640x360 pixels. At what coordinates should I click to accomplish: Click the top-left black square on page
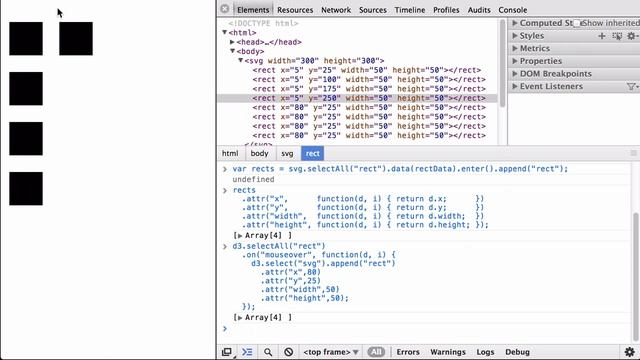click(x=26, y=39)
